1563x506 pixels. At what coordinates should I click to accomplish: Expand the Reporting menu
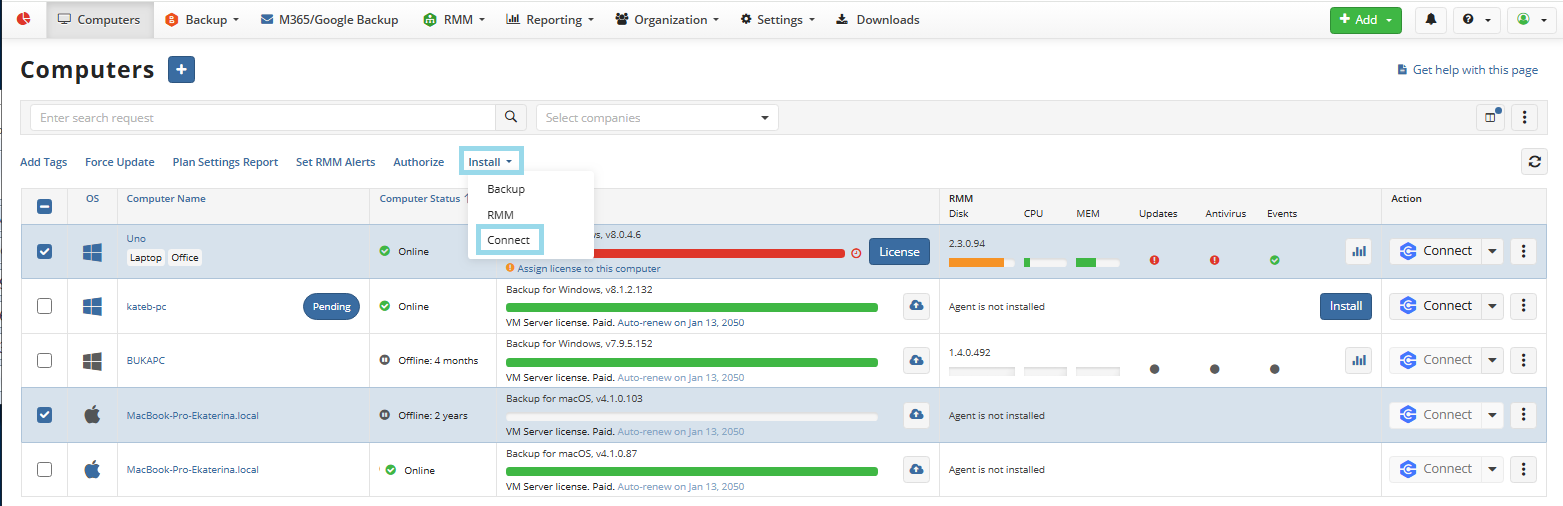[550, 20]
